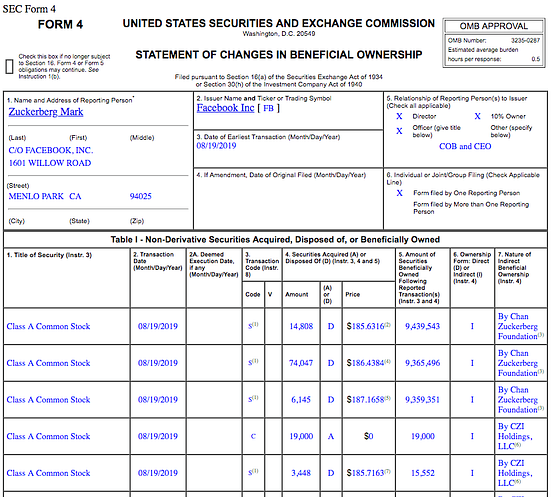This screenshot has height=497, width=552.
Task: Click the amount 3,448 cell
Action: pyautogui.click(x=301, y=473)
